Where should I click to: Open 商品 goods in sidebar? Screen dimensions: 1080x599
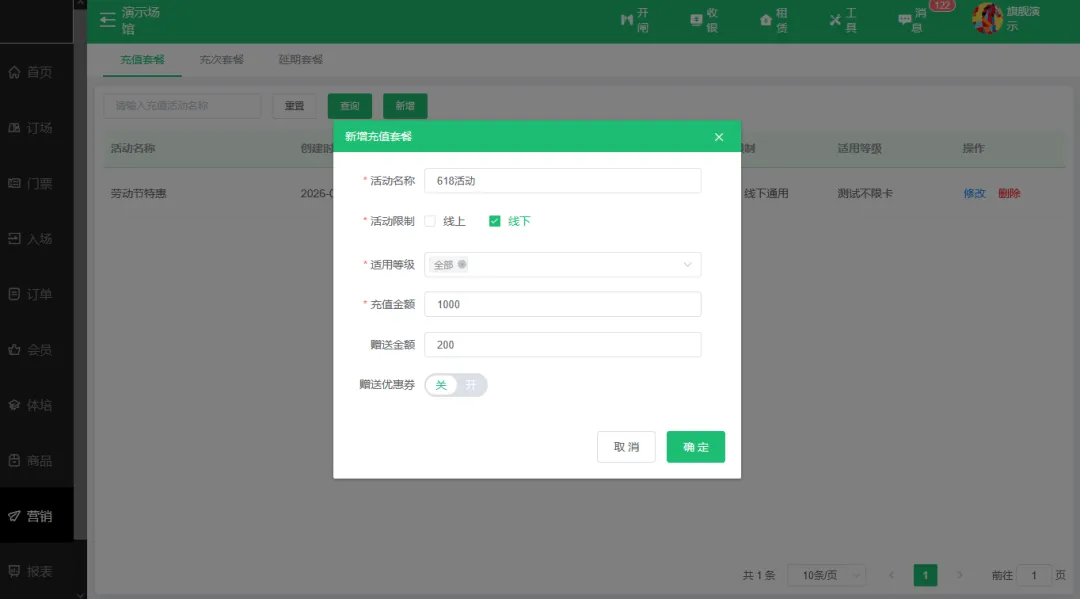(x=31, y=461)
